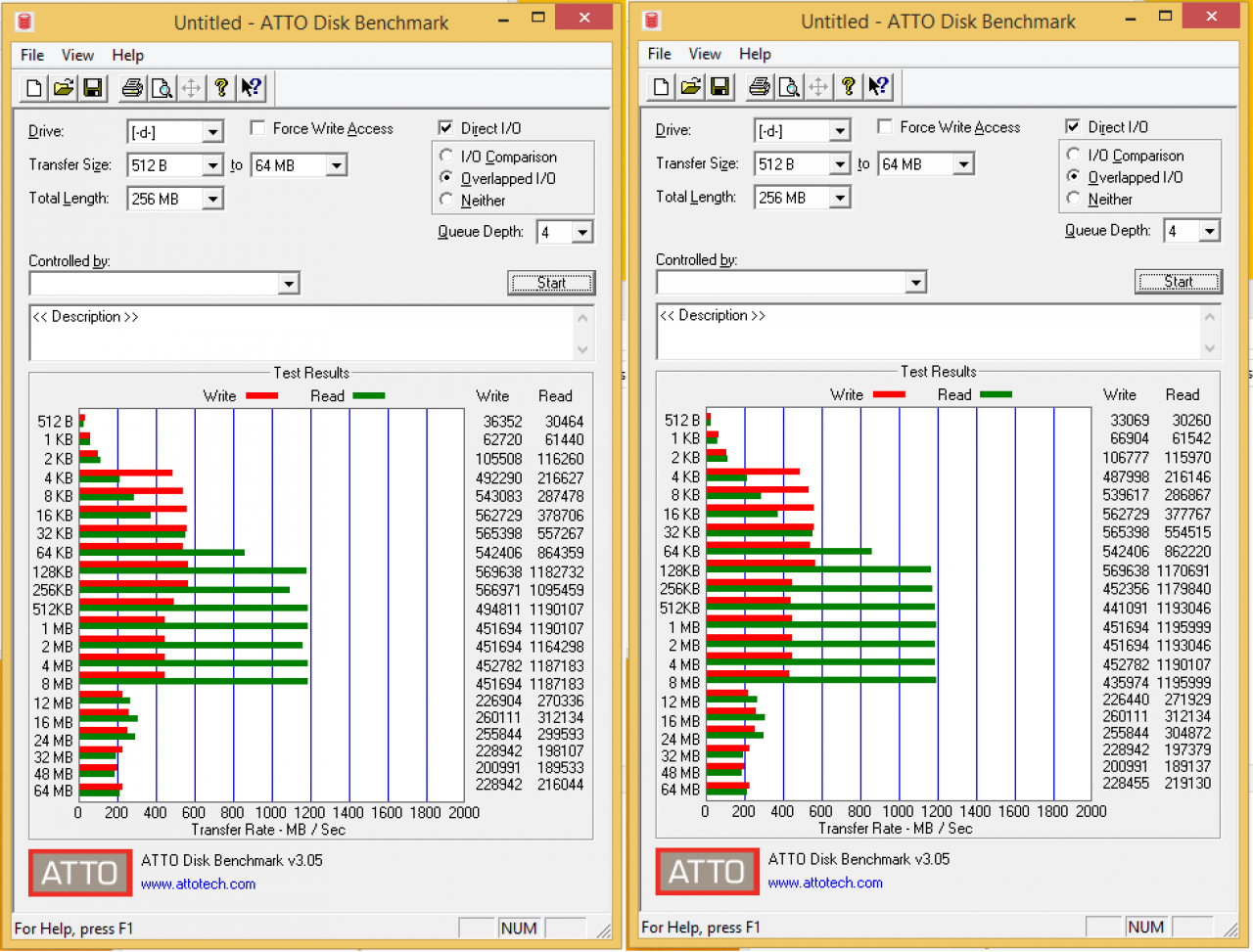Open File menu in left window
The image size is (1253, 952).
(32, 55)
